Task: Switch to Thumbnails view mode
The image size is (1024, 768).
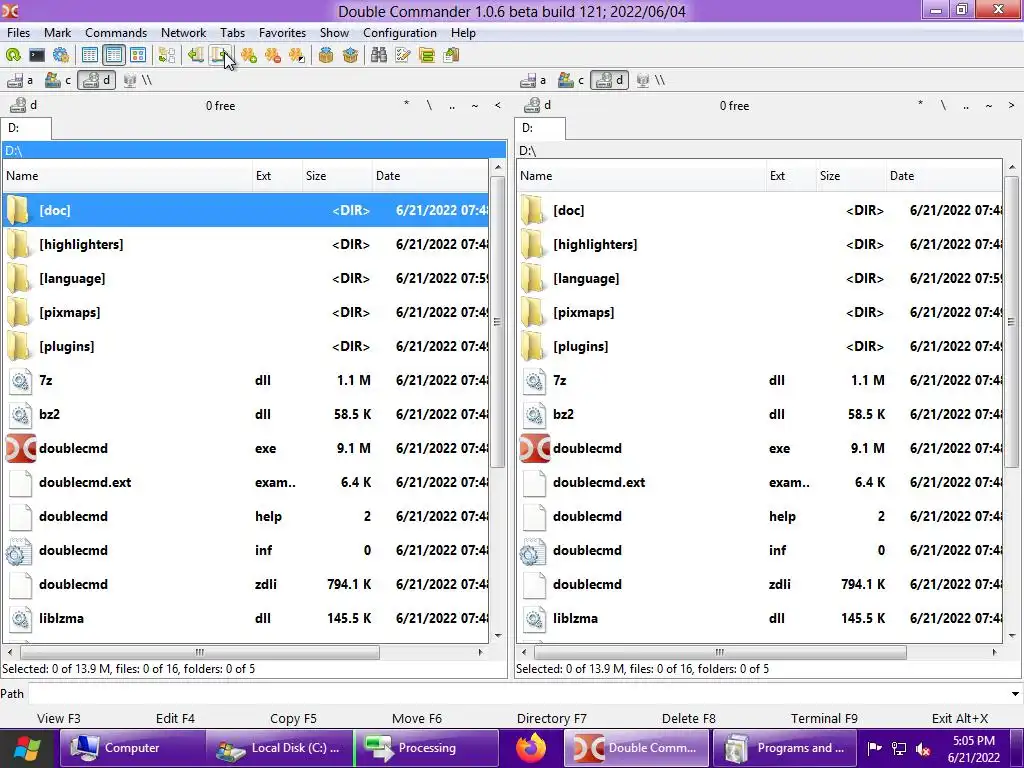Action: [138, 56]
